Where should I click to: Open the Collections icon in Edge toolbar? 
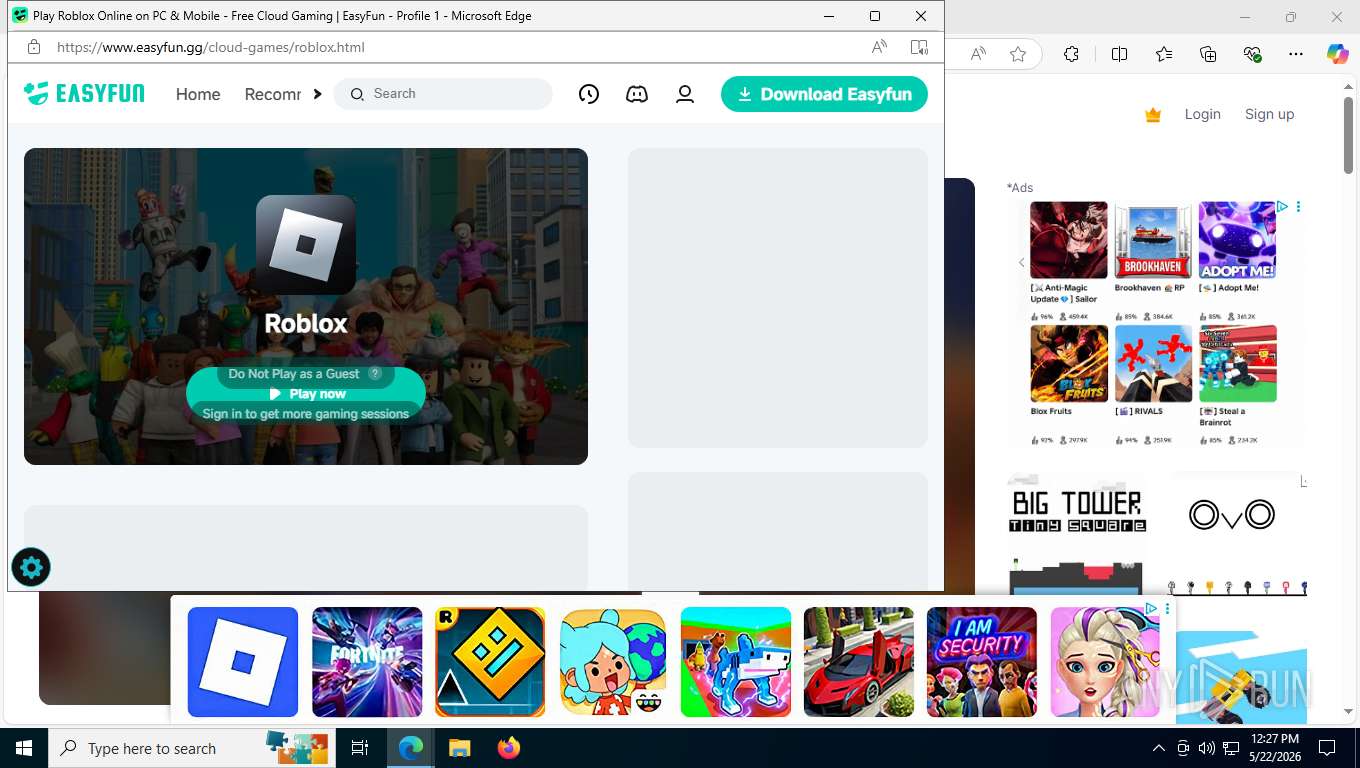click(x=1208, y=54)
